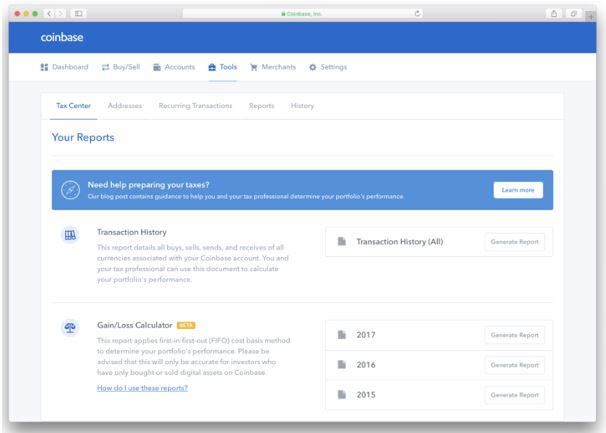Open the History tab
Viewport: 606px width, 433px height.
coord(302,106)
